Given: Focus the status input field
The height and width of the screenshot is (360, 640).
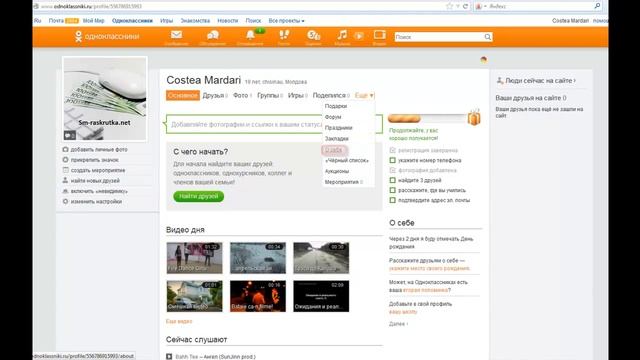Looking at the screenshot, I should tap(274, 124).
